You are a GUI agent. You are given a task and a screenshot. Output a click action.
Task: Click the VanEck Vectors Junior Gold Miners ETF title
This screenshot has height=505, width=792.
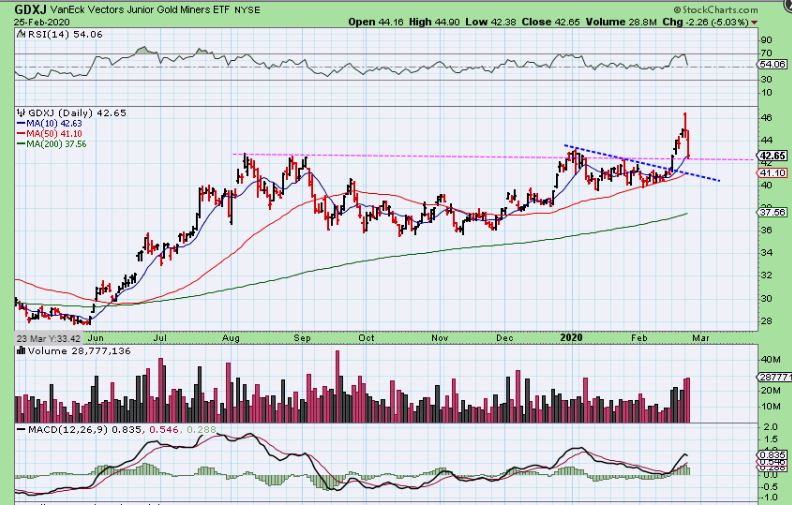tap(140, 10)
